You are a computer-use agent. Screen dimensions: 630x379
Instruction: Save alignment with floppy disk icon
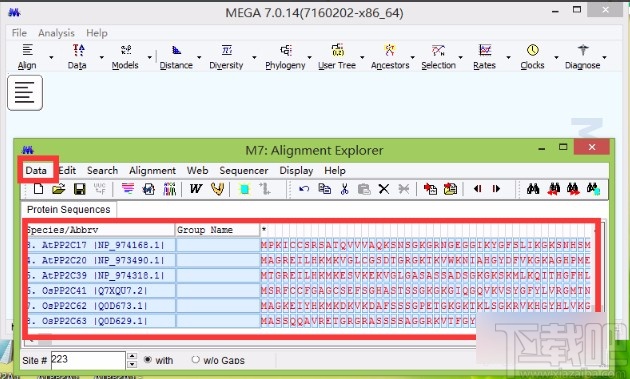click(80, 188)
